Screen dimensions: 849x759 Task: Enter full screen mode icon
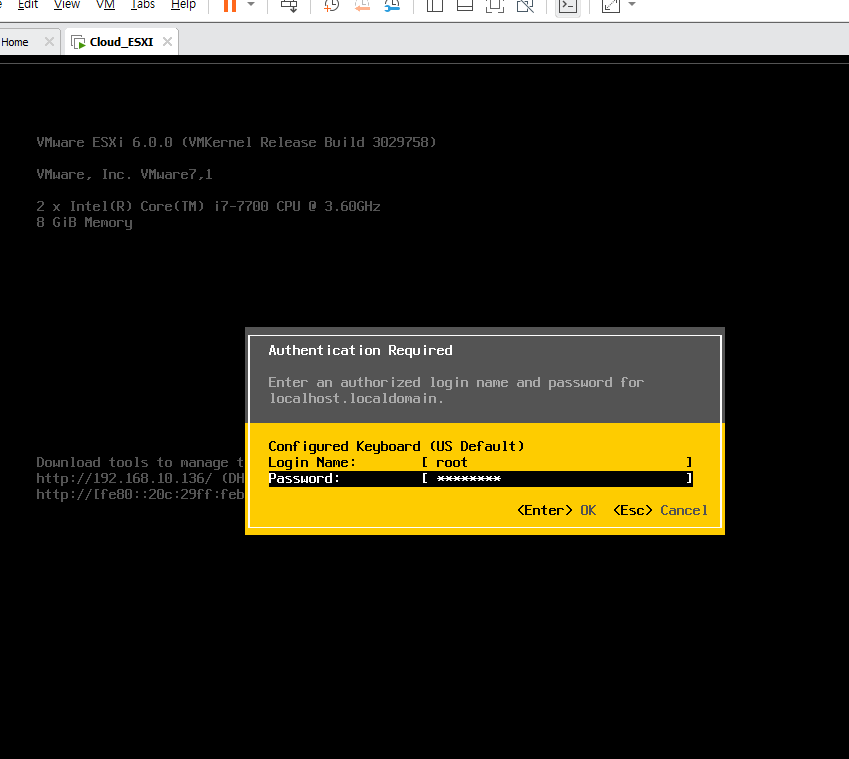coord(494,5)
